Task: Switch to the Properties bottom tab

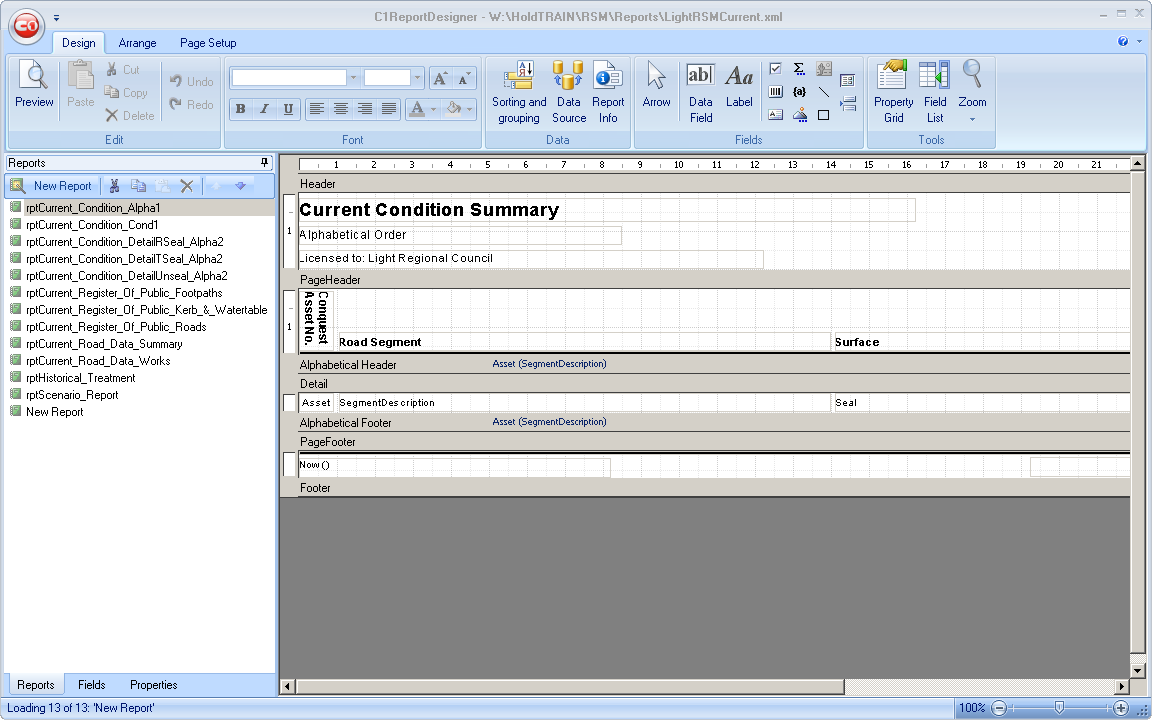Action: [154, 685]
